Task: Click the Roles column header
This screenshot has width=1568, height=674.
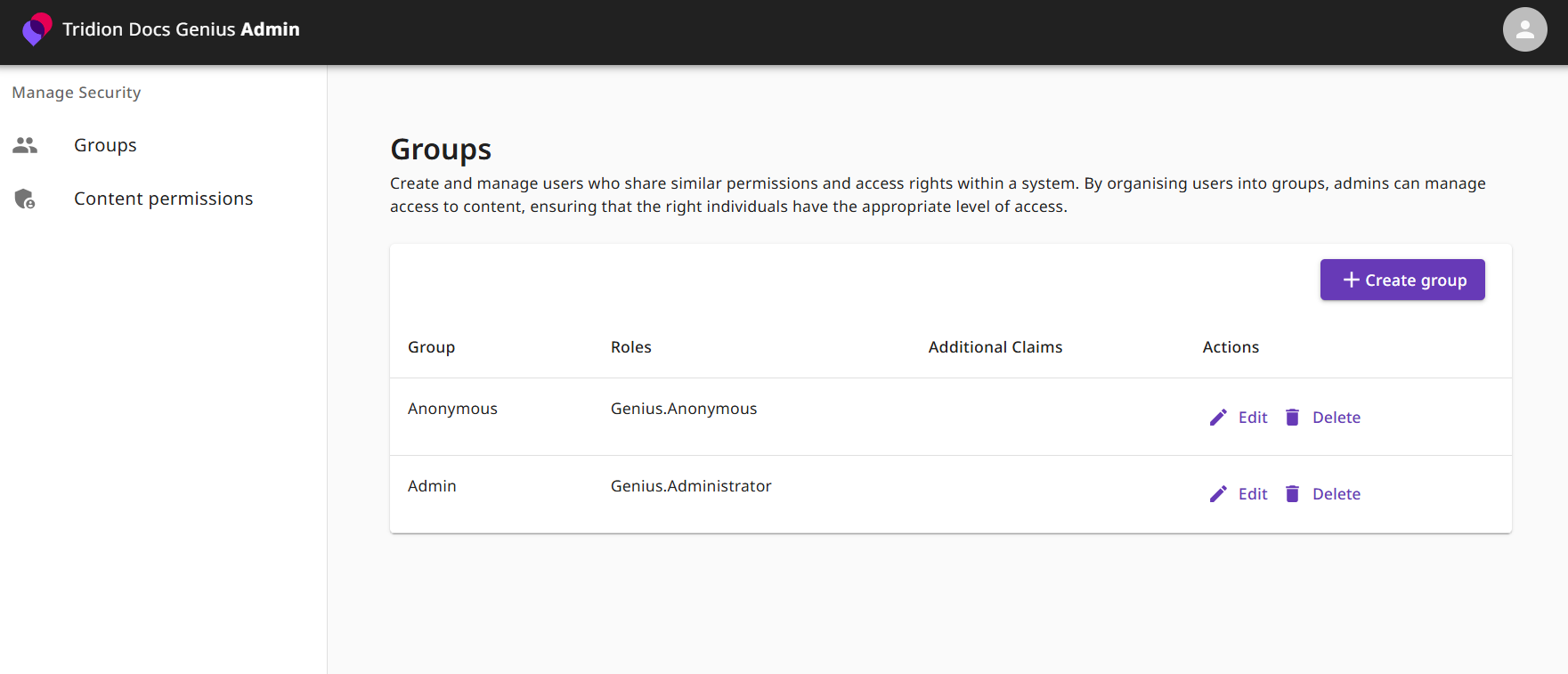Action: pyautogui.click(x=630, y=347)
